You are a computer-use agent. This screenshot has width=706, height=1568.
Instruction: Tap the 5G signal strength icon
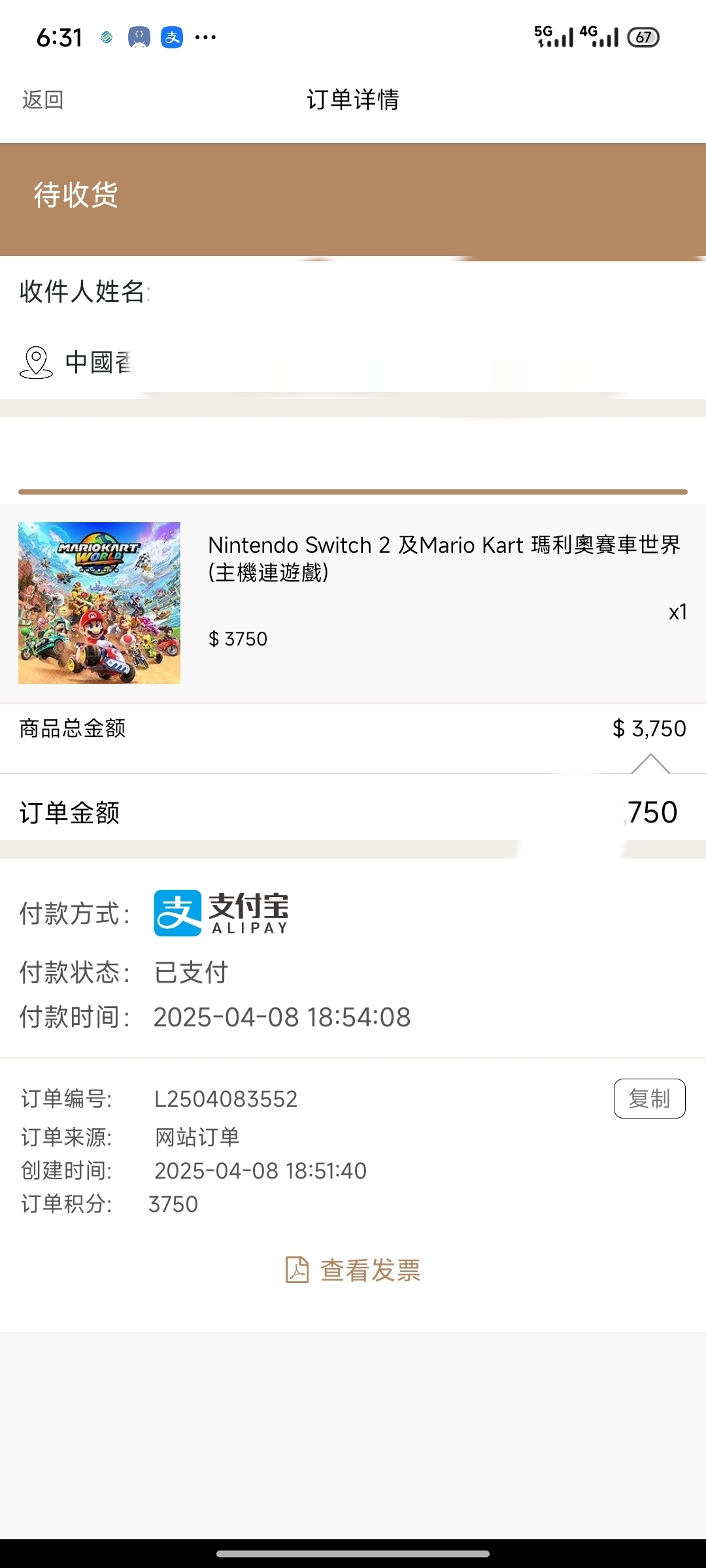554,37
